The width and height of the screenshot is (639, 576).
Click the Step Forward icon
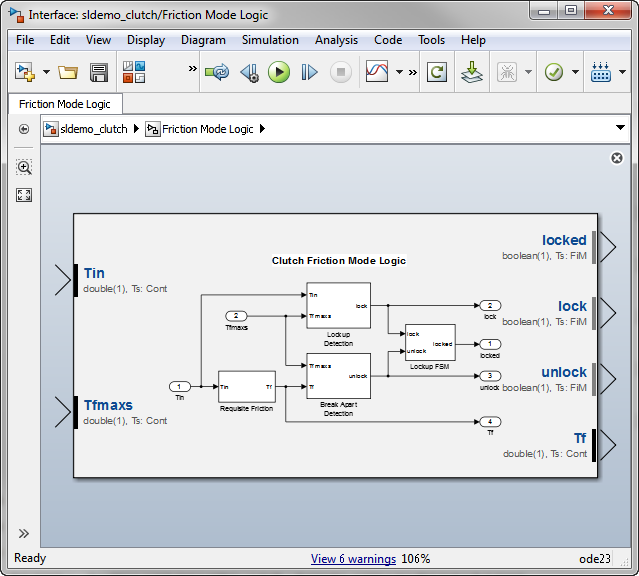click(310, 72)
